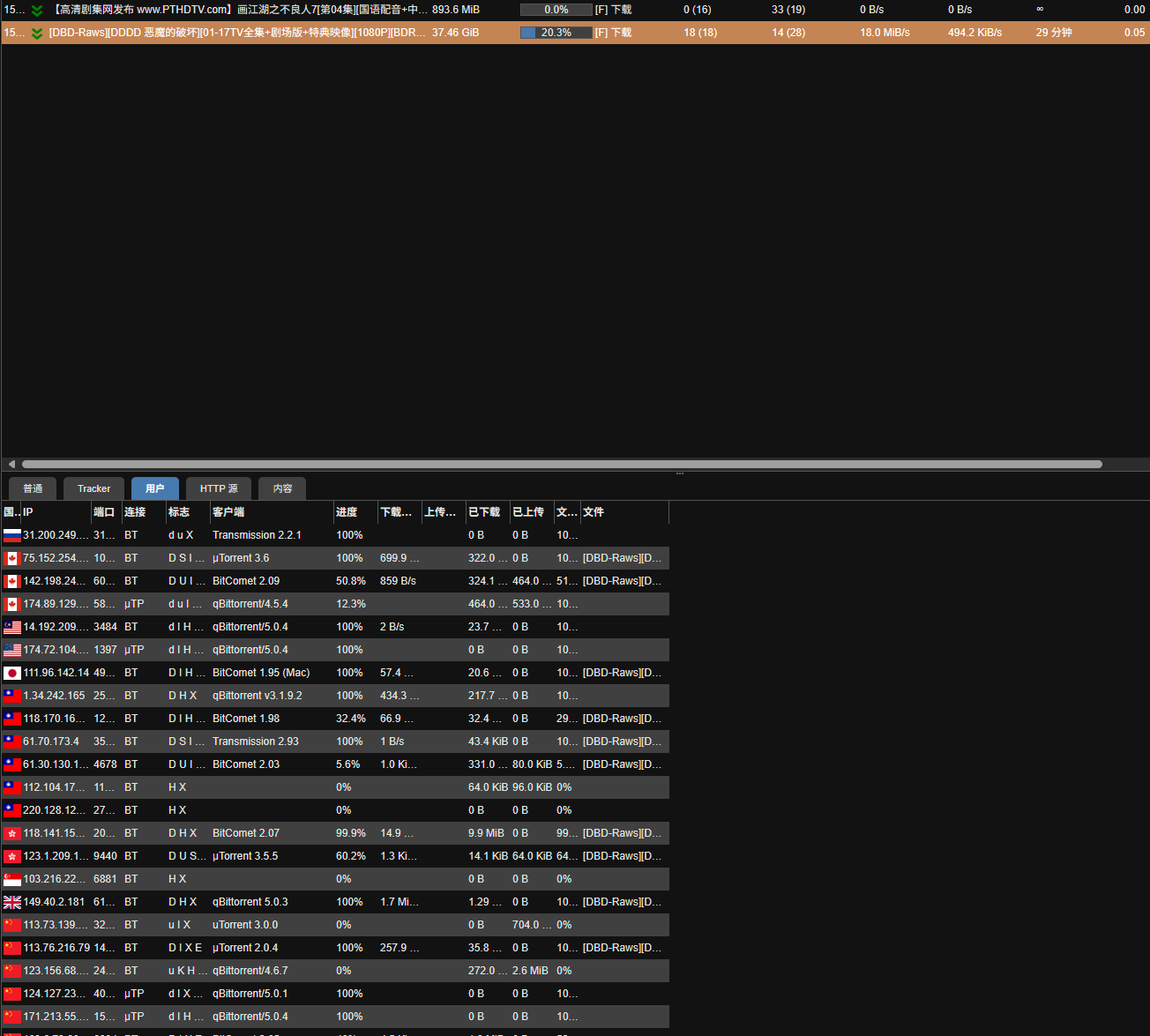
Task: Click the flag icon for peer 61.30.130.1
Action: pyautogui.click(x=12, y=764)
